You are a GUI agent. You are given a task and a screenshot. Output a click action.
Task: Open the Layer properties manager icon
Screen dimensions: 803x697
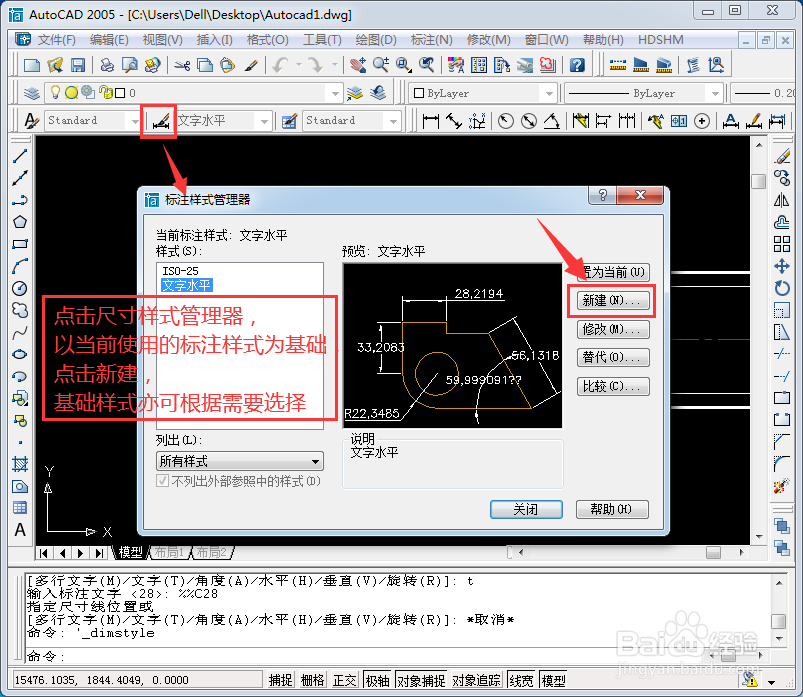[32, 93]
